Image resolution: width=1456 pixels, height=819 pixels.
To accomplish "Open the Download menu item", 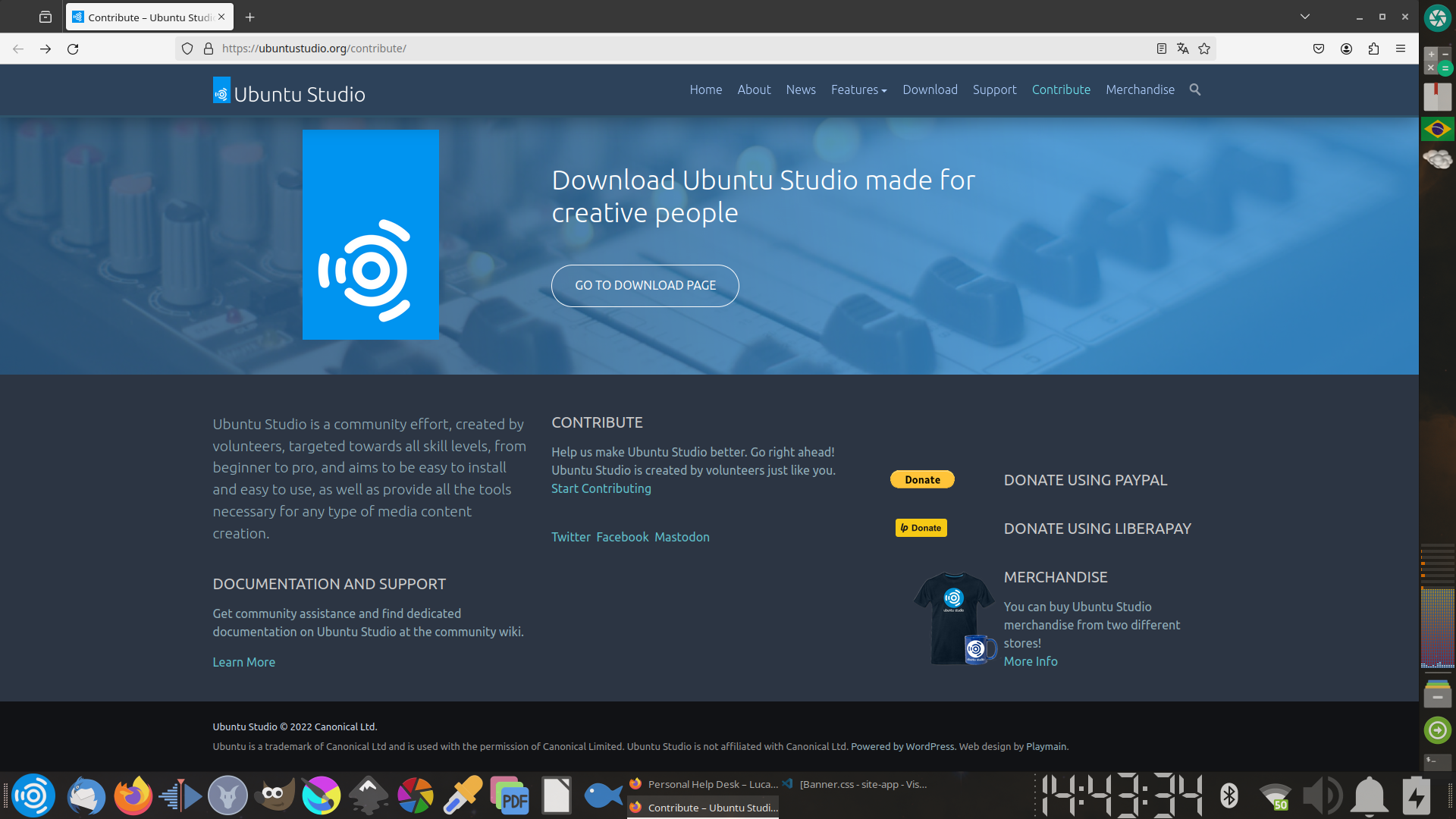I will pyautogui.click(x=930, y=89).
